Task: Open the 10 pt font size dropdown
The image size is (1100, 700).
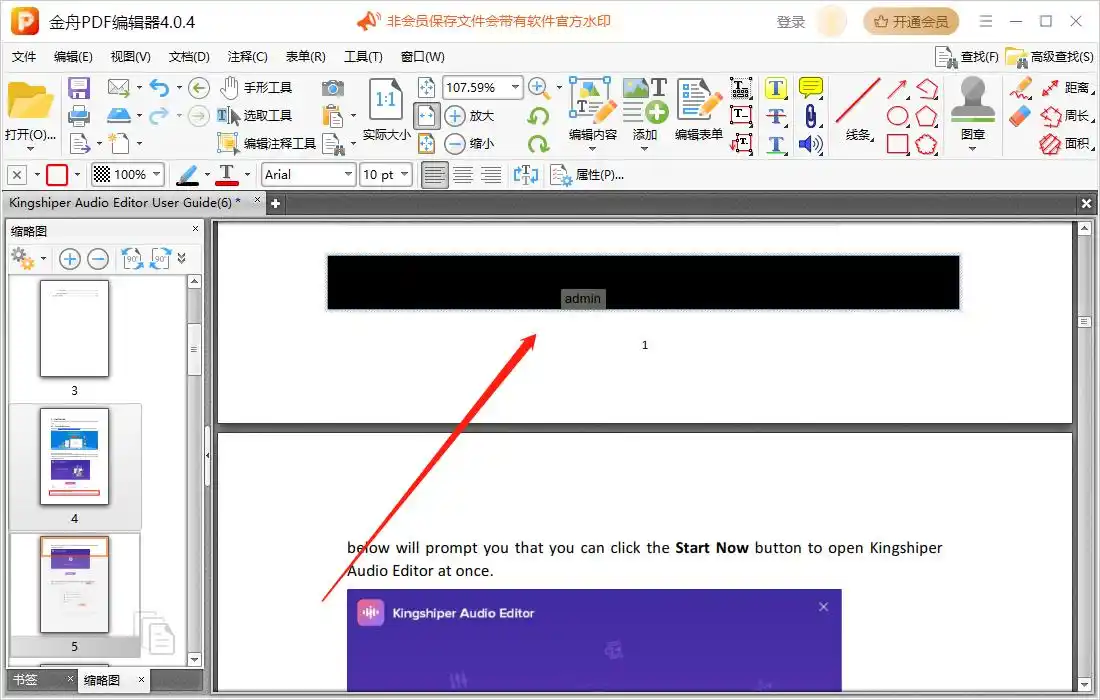Action: coord(404,175)
